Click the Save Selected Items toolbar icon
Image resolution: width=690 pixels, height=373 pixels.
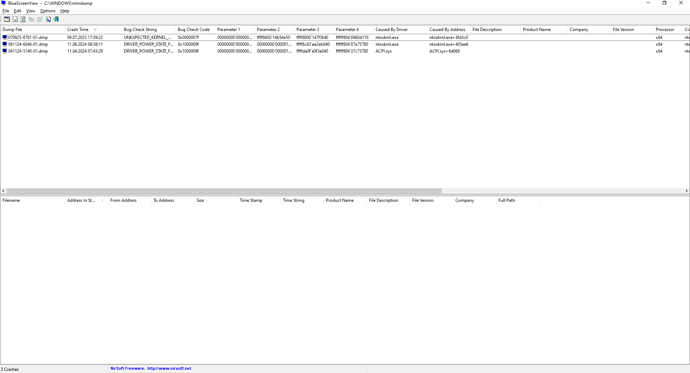pos(15,19)
